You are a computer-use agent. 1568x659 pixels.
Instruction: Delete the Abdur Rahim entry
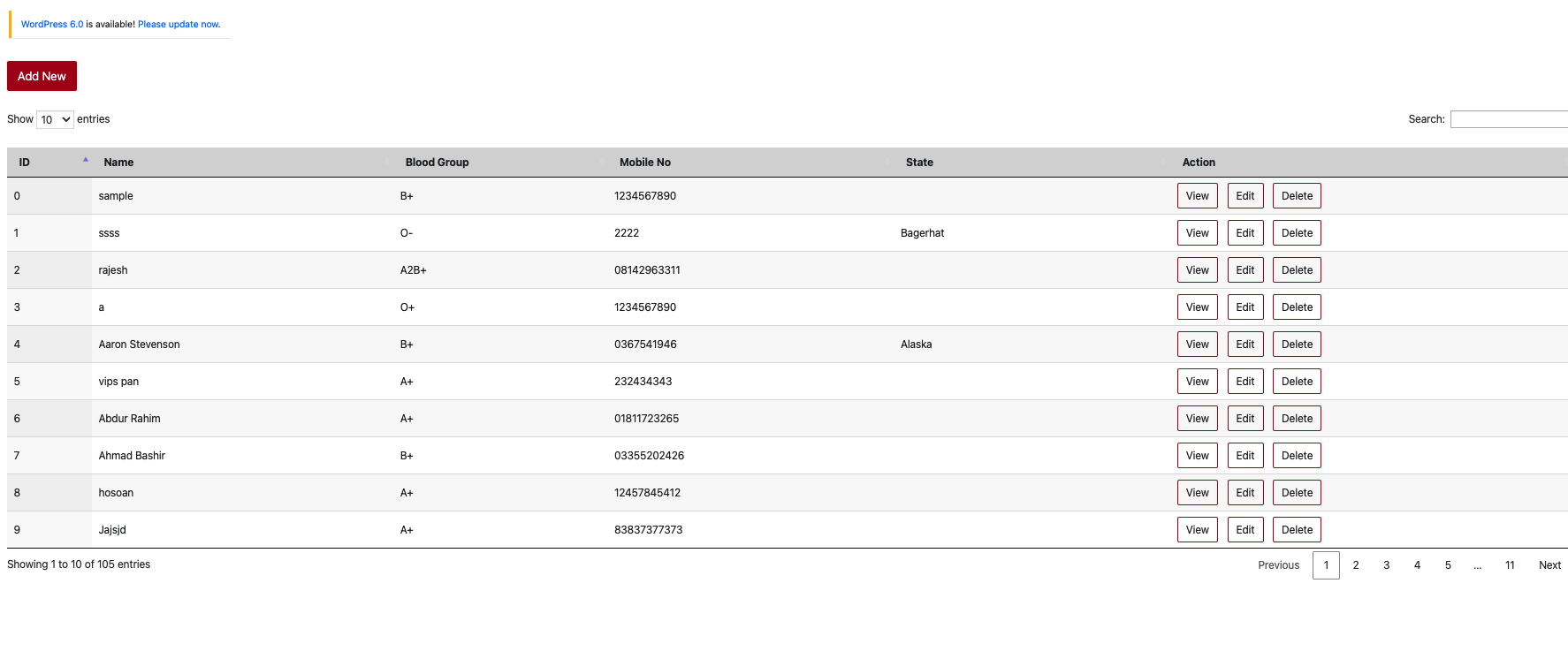tap(1297, 419)
